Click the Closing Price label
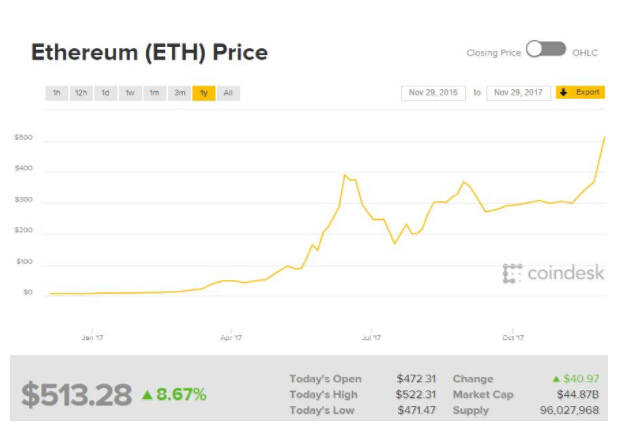The width and height of the screenshot is (623, 437). (x=493, y=52)
